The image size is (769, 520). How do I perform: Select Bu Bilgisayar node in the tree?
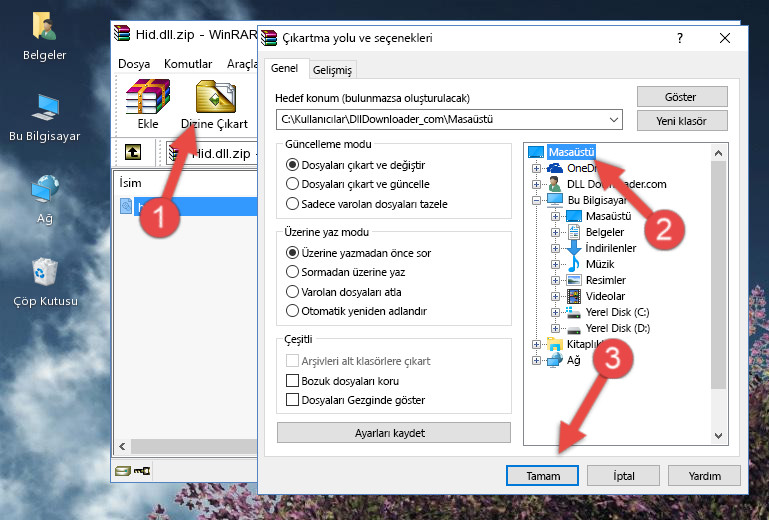coord(597,200)
